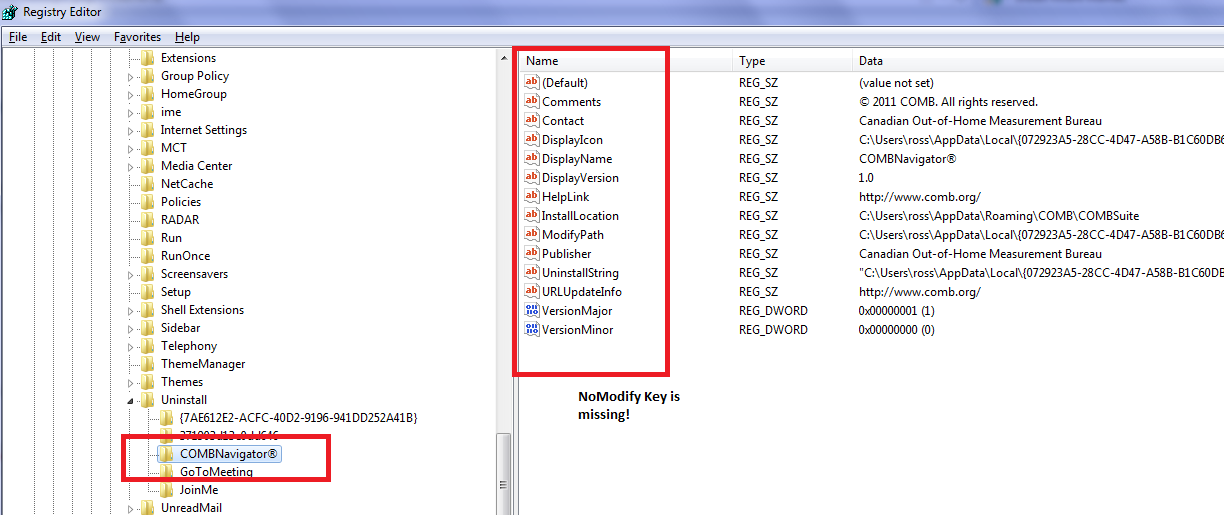Image resolution: width=1224 pixels, height=515 pixels.
Task: Click the string icon beside Comments value
Action: (x=532, y=101)
